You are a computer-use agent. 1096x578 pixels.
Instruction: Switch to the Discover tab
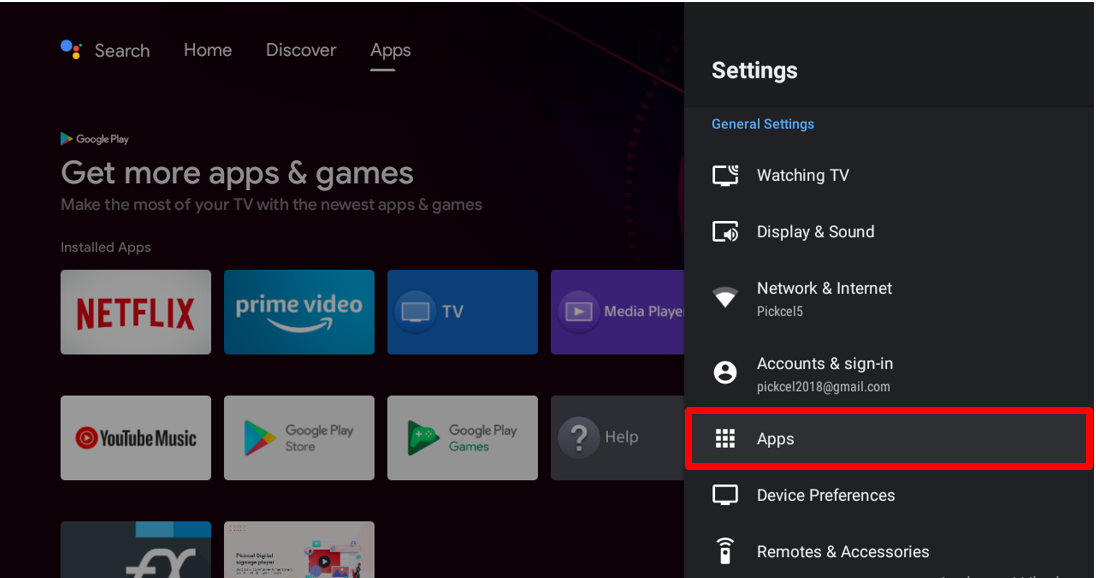tap(300, 50)
